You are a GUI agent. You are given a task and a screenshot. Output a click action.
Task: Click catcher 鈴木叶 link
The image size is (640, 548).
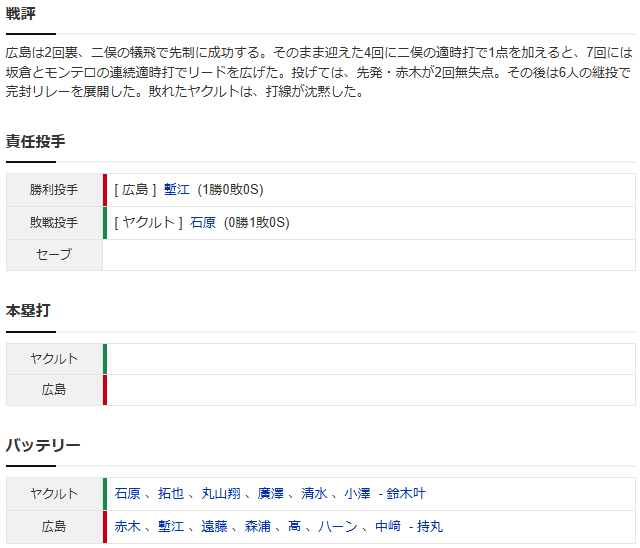(x=406, y=494)
